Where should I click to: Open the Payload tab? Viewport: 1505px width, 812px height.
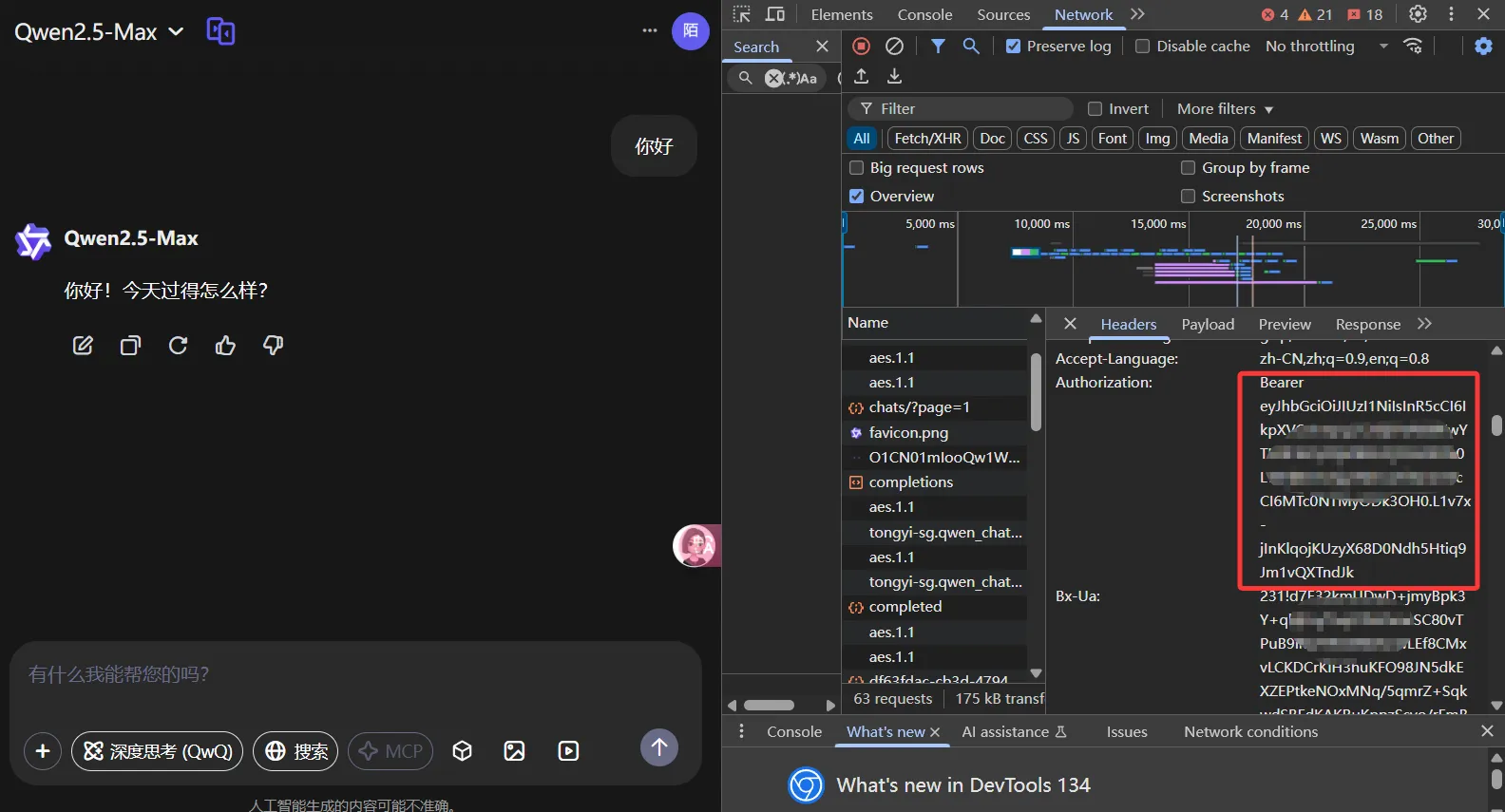[x=1208, y=324]
